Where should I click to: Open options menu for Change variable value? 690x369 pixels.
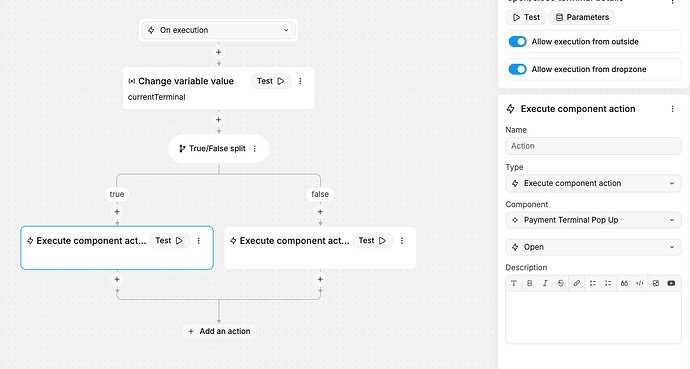(x=301, y=81)
